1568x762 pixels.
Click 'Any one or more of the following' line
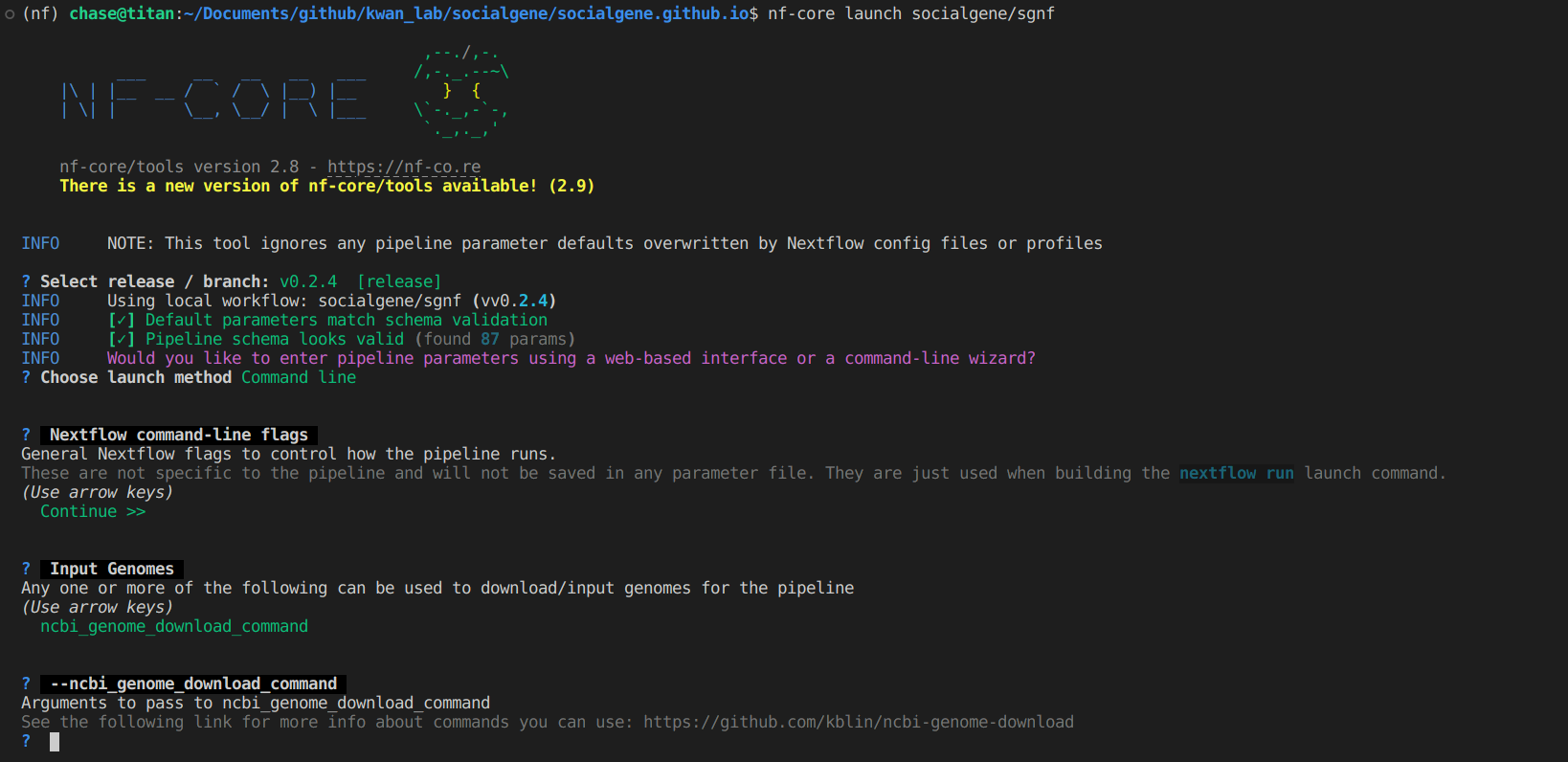(x=437, y=588)
